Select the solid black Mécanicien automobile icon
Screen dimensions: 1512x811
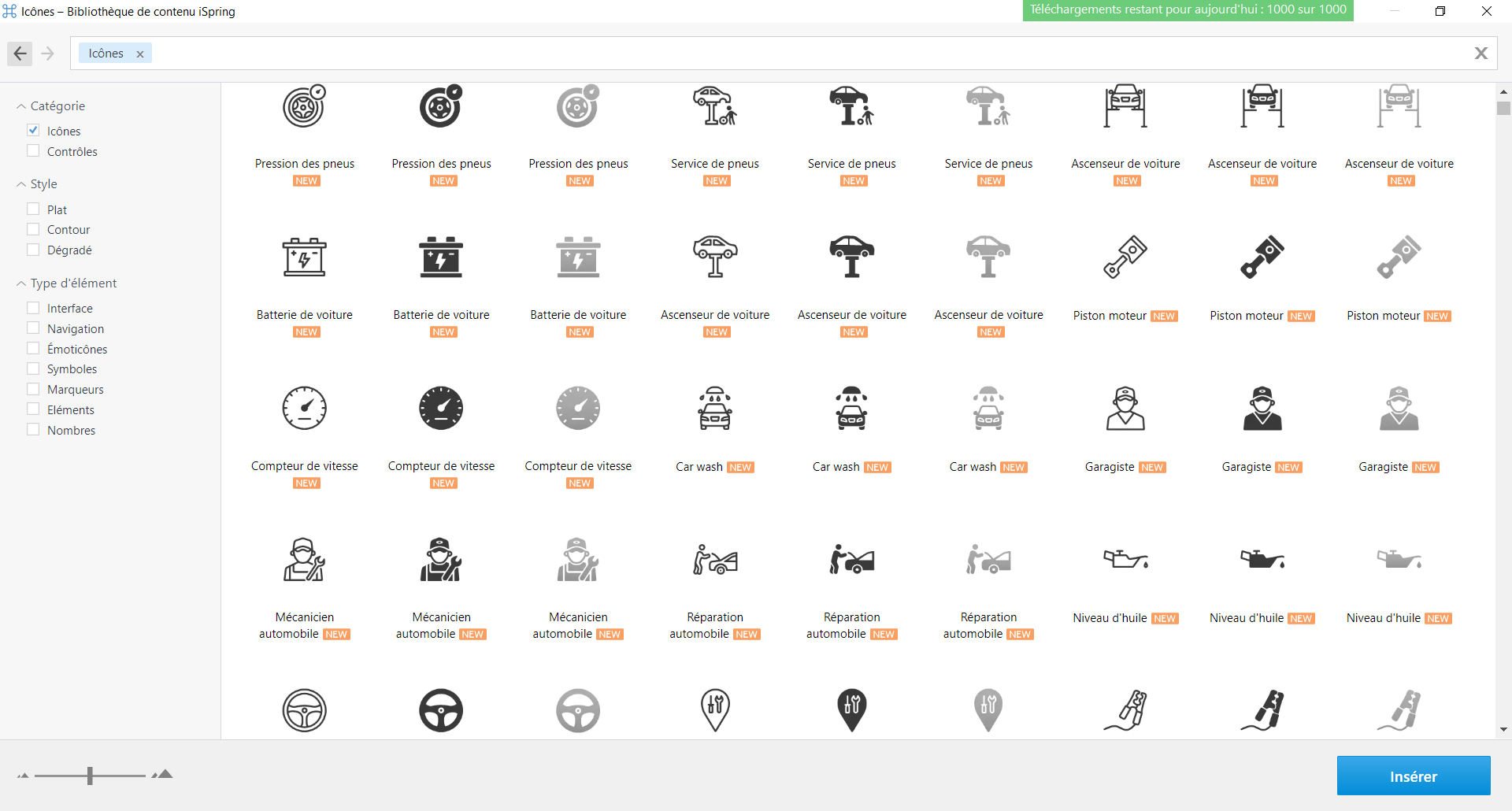(441, 560)
